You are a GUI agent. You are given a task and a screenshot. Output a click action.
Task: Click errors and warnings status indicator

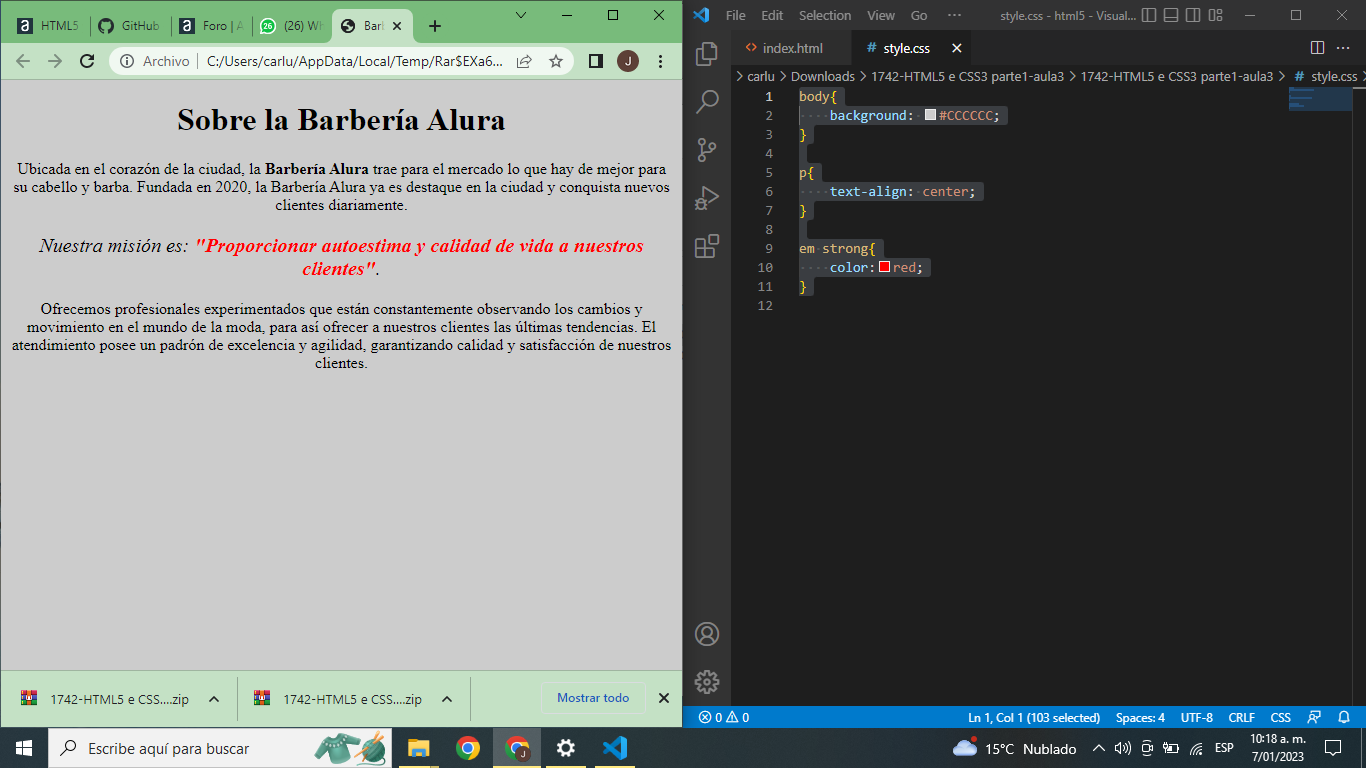click(x=724, y=717)
